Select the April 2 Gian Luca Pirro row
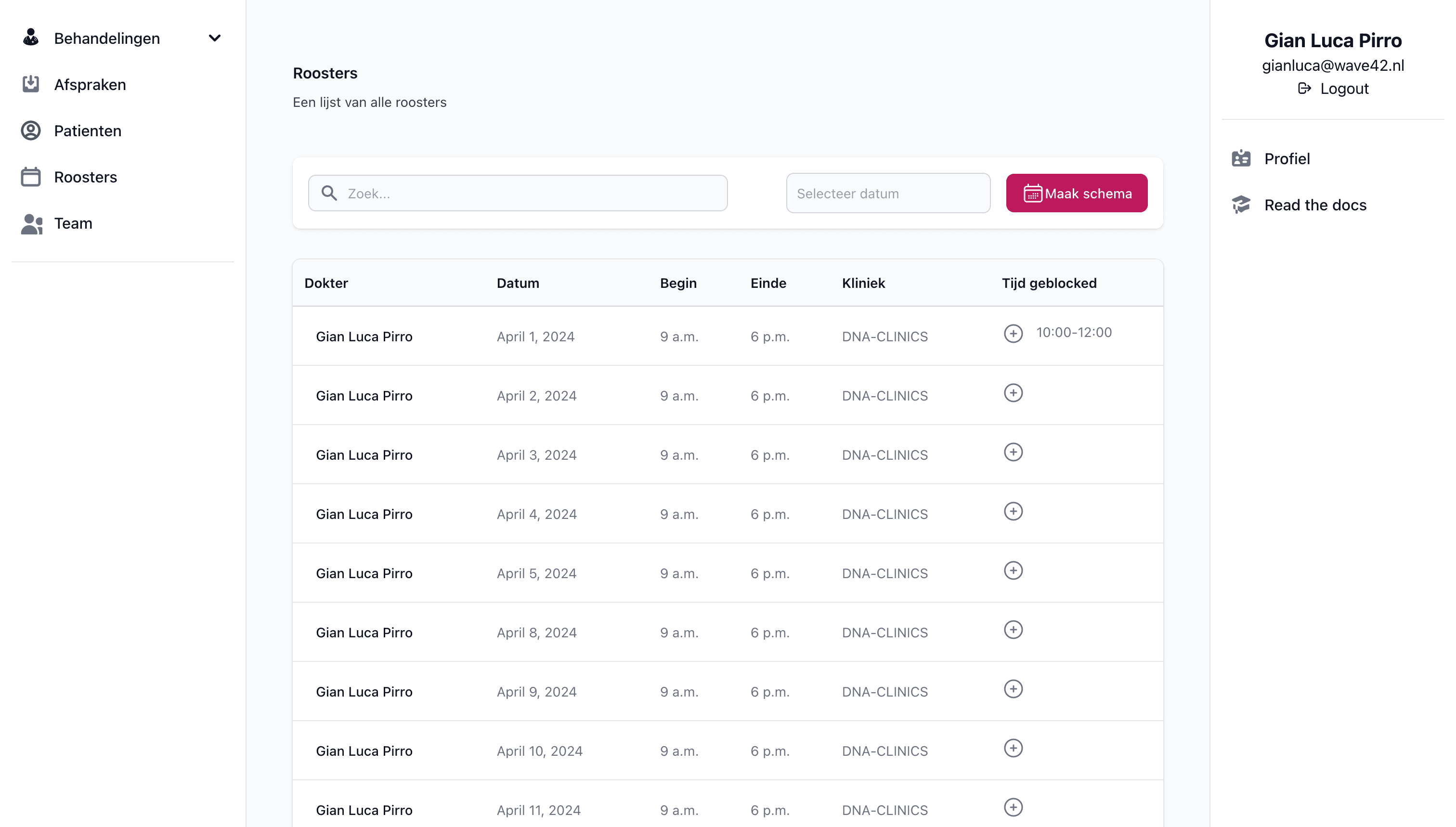Image resolution: width=1456 pixels, height=827 pixels. [x=364, y=395]
